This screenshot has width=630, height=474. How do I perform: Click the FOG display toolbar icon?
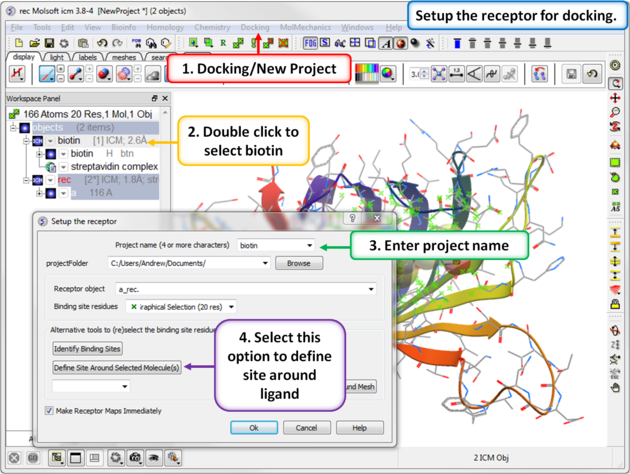310,44
